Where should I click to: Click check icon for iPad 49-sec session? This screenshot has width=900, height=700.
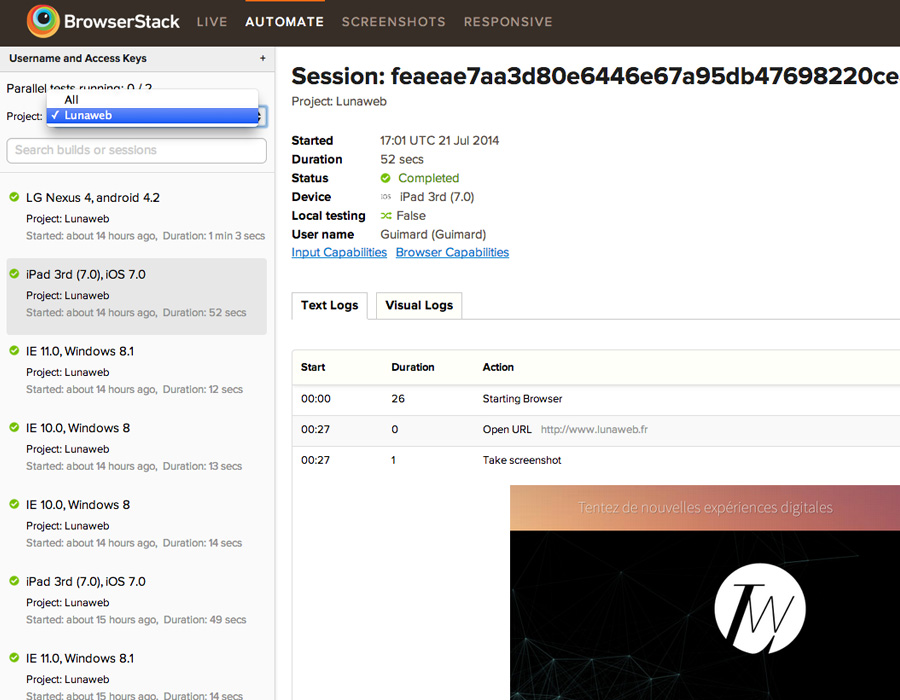14,581
